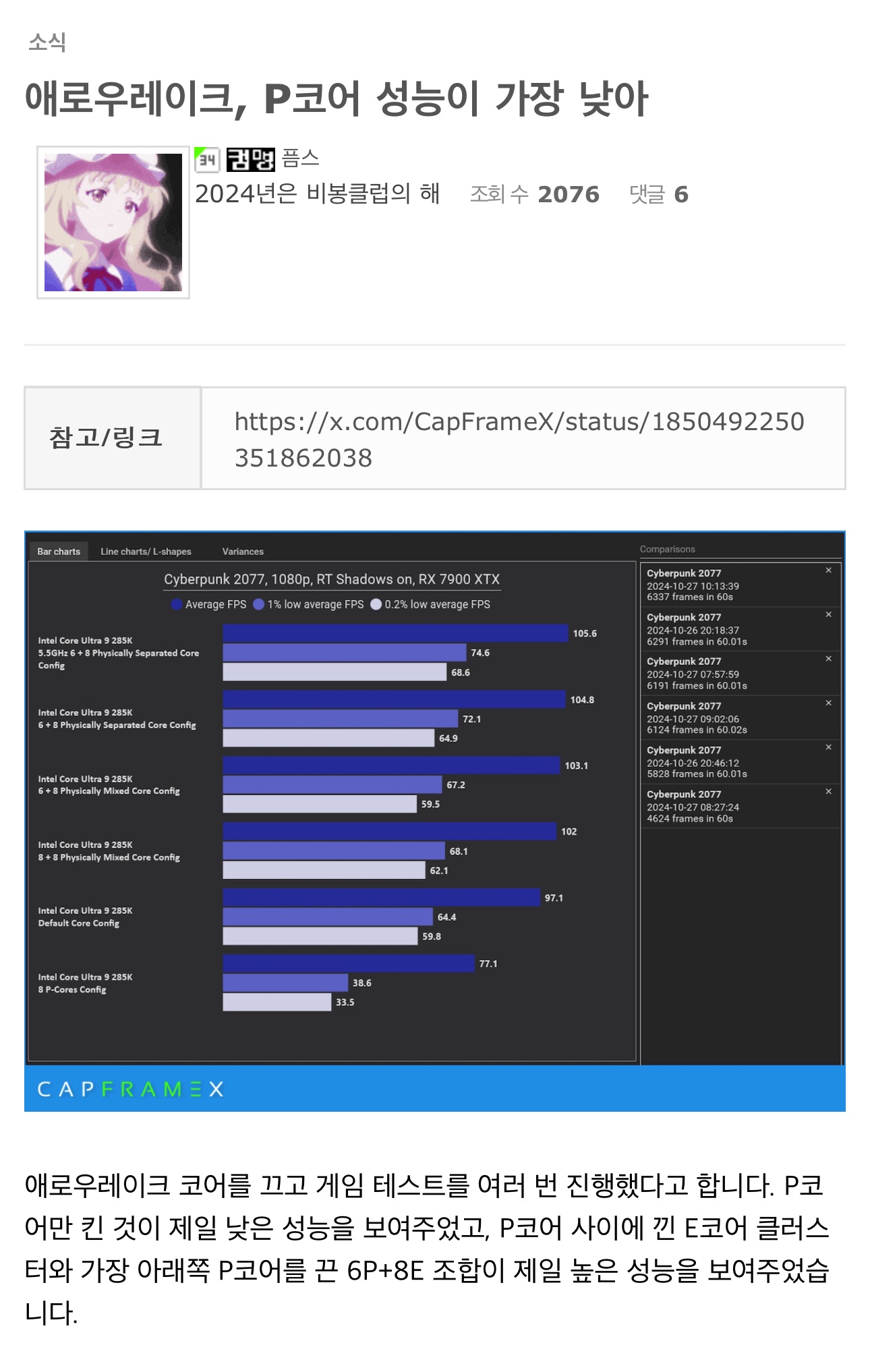Click the black 광명 badge icon
870x1372 pixels.
pyautogui.click(x=250, y=159)
